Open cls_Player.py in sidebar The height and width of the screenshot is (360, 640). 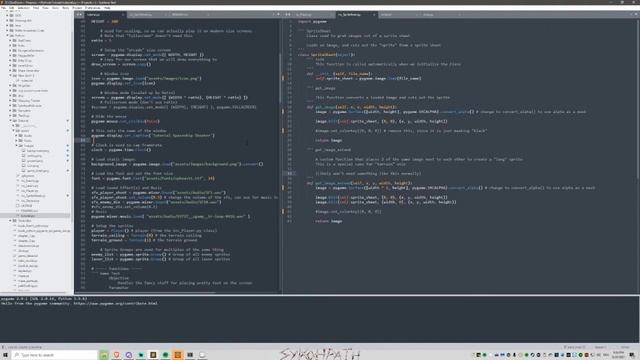29,191
